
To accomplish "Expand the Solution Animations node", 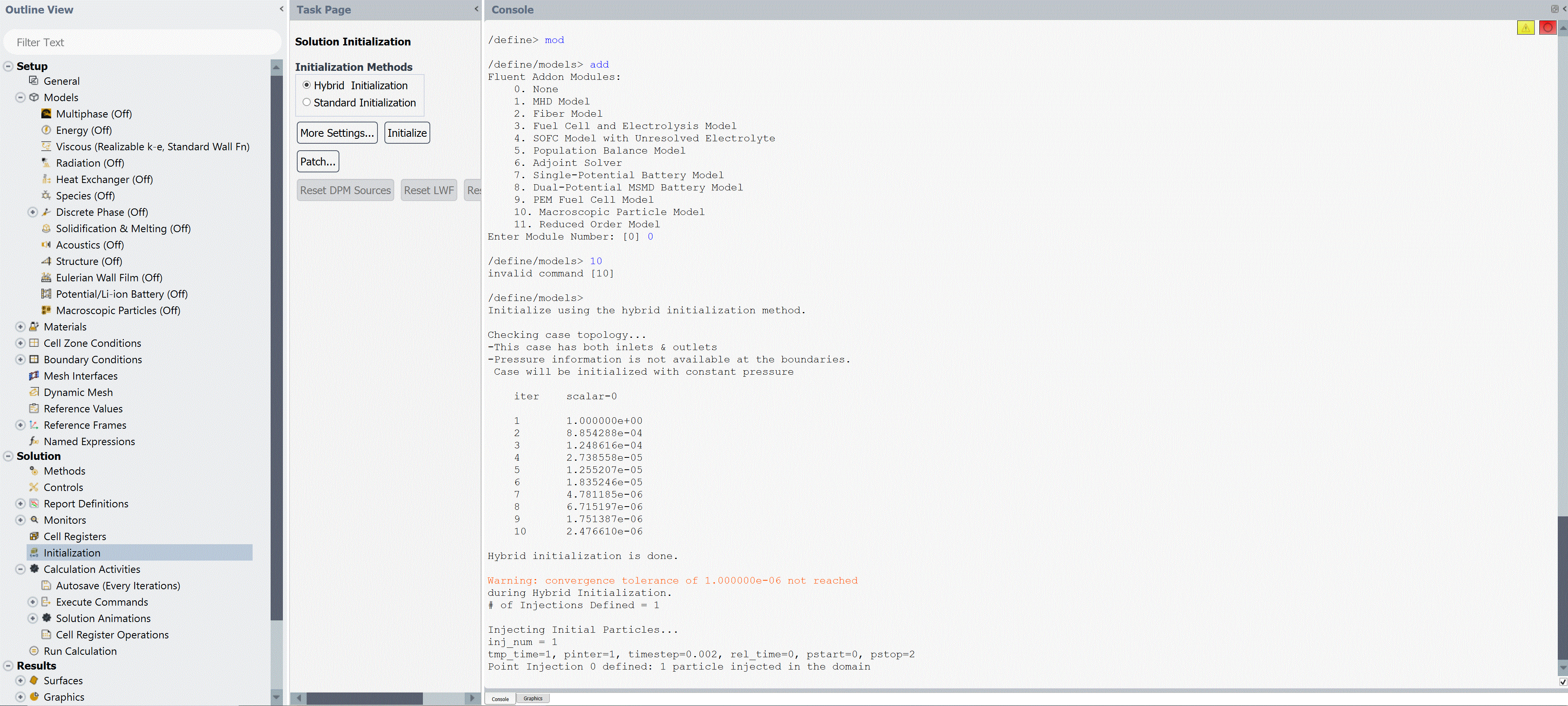I will coord(33,618).
